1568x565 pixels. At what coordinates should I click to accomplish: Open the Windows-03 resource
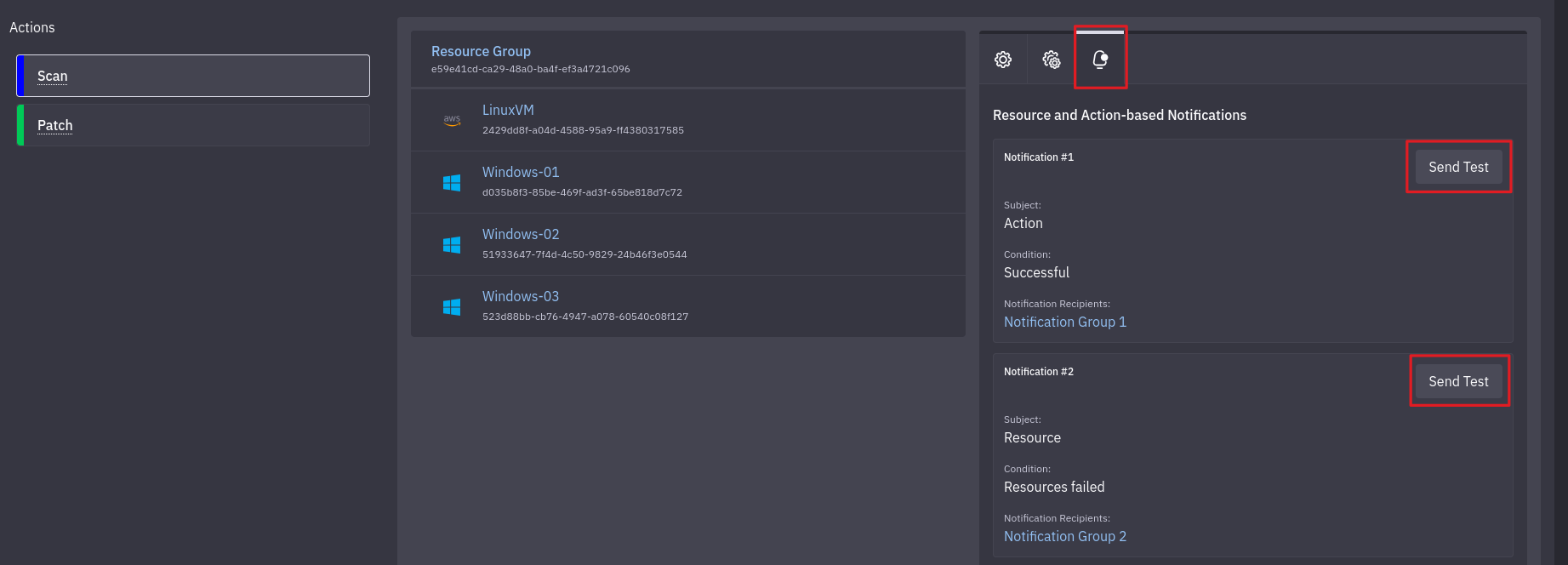pyautogui.click(x=521, y=296)
